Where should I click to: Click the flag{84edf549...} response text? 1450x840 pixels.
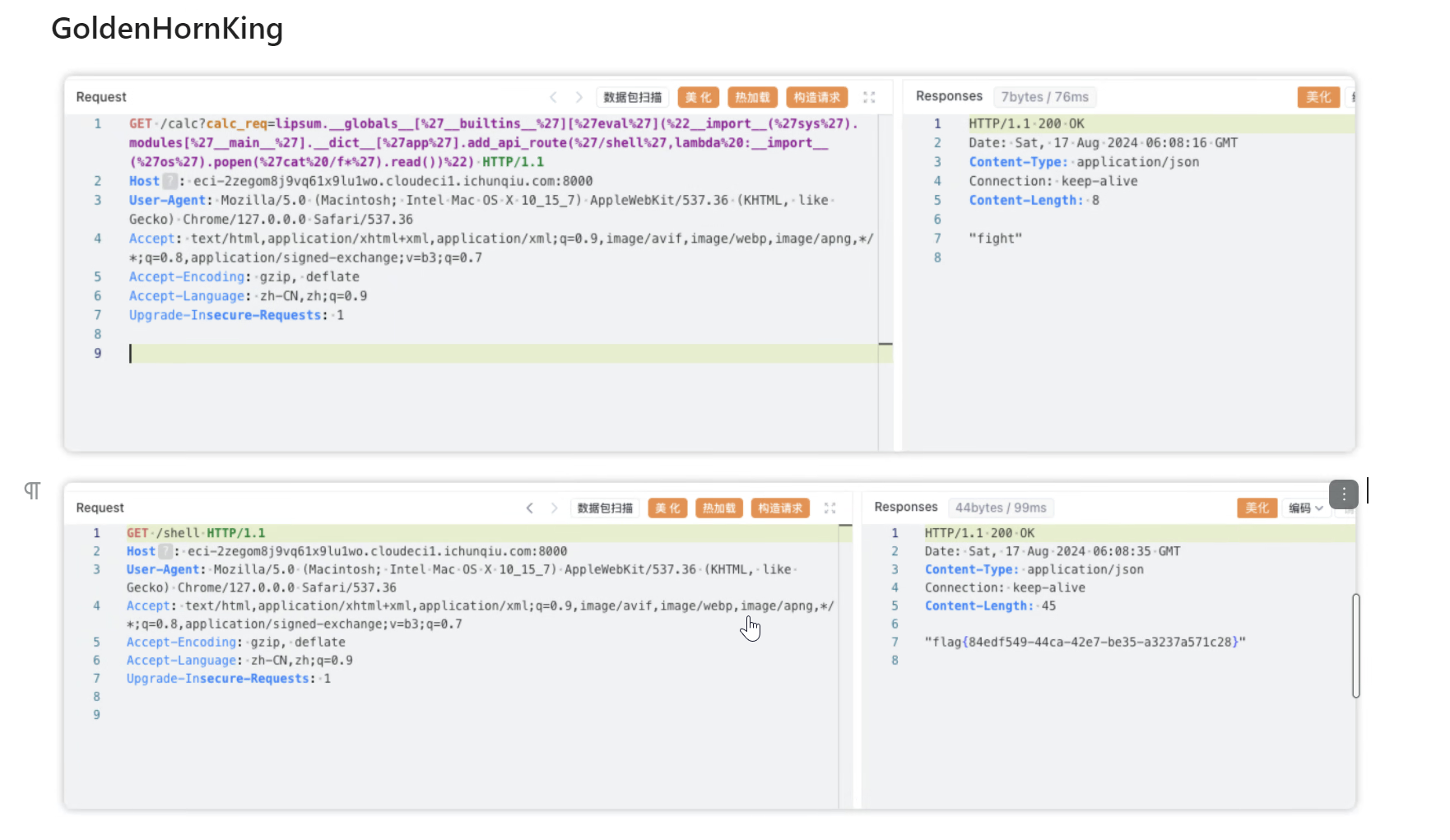coord(1085,642)
